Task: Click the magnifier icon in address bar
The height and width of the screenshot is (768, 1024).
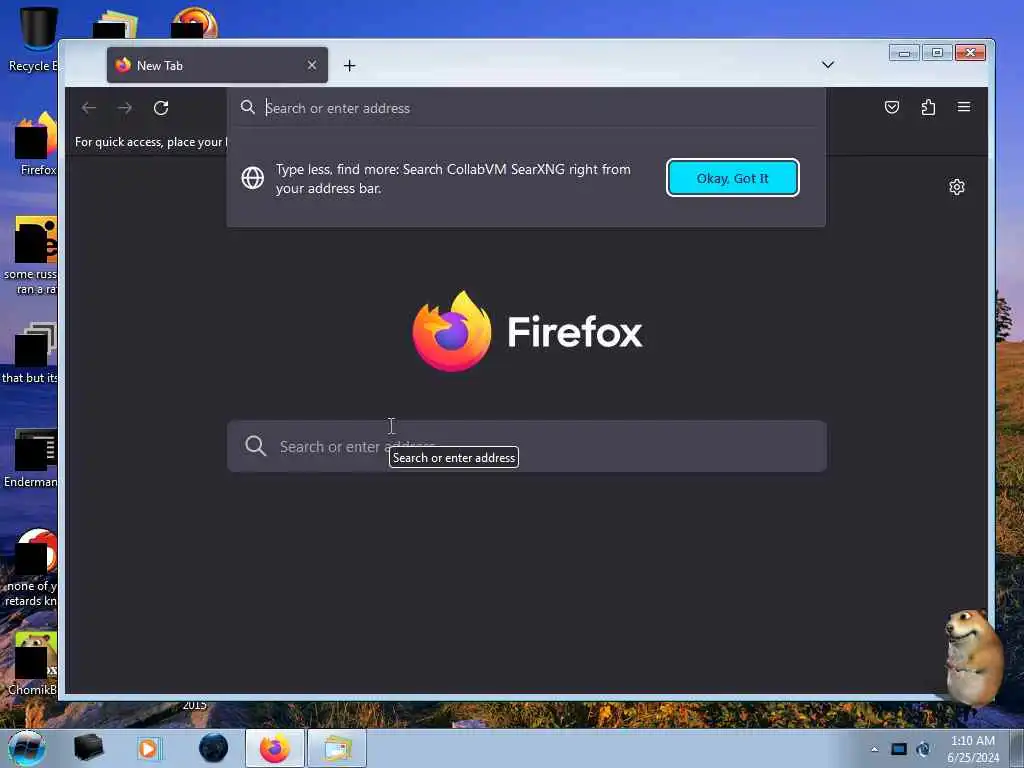Action: [x=248, y=108]
